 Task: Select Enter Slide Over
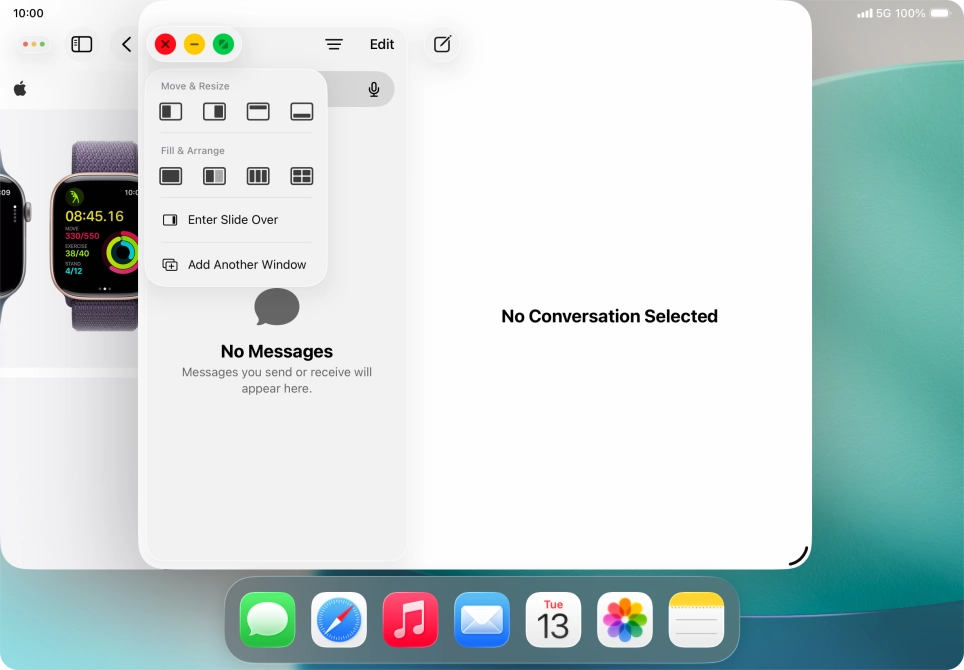(232, 219)
